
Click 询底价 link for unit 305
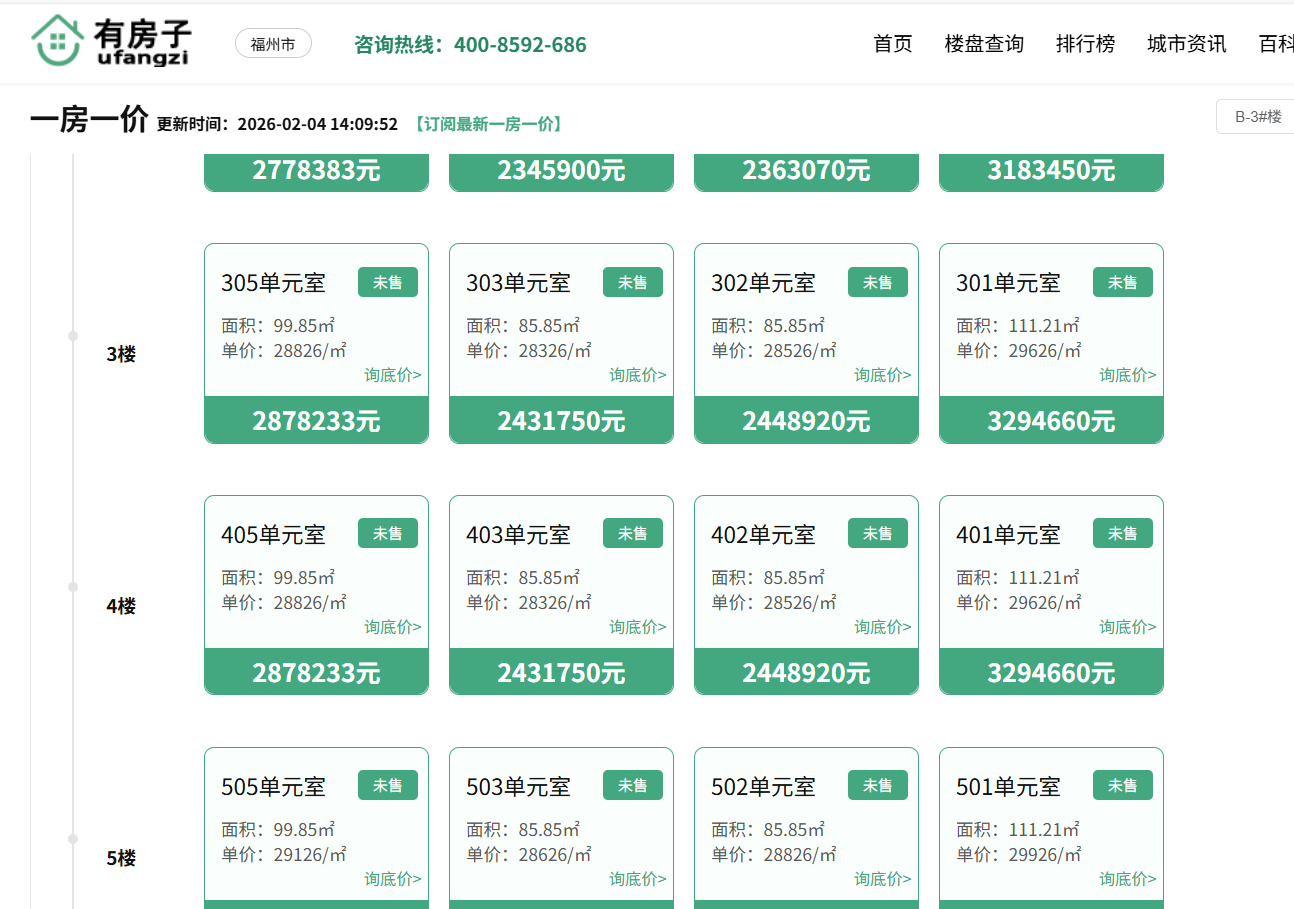(x=392, y=375)
